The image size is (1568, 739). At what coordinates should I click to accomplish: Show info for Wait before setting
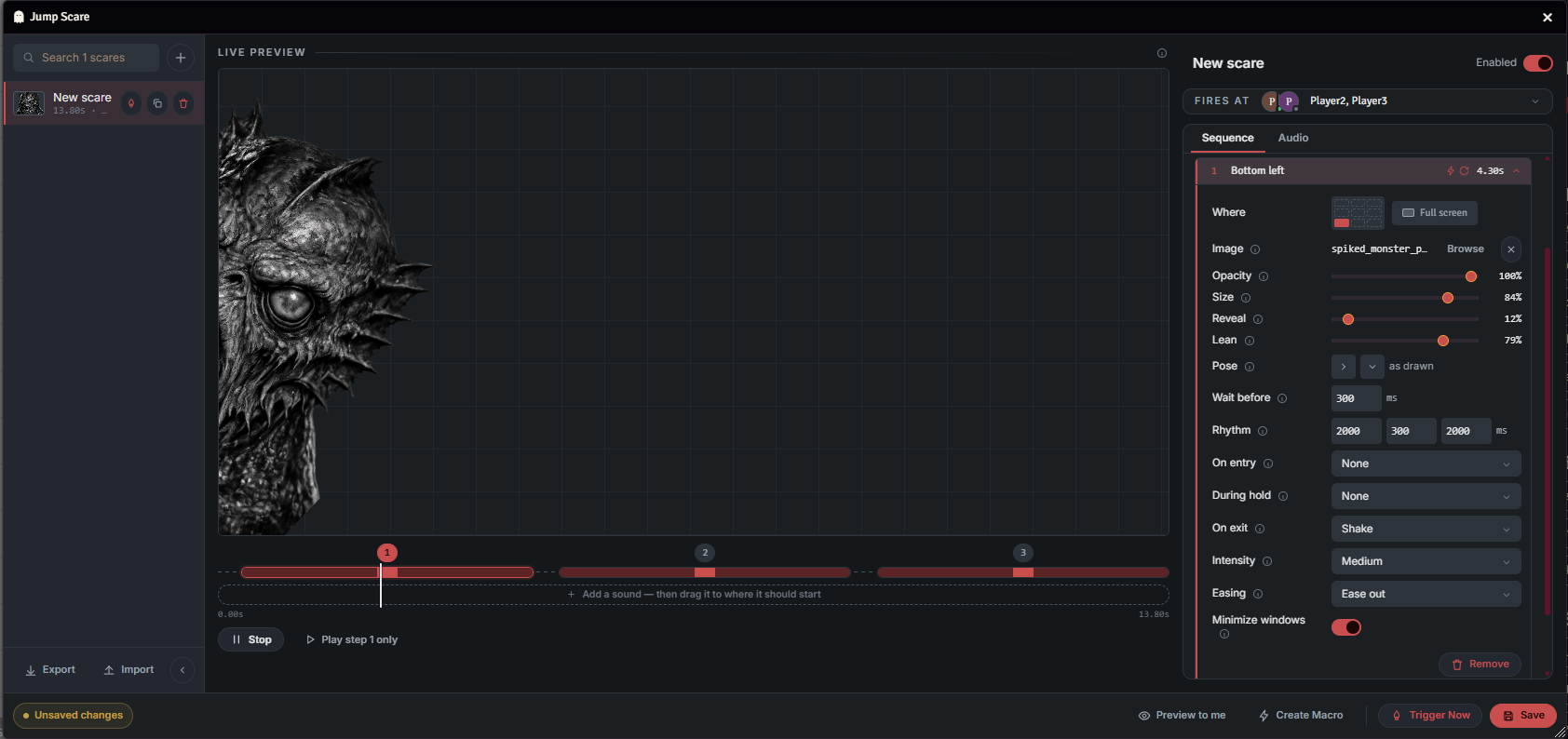[x=1282, y=398]
